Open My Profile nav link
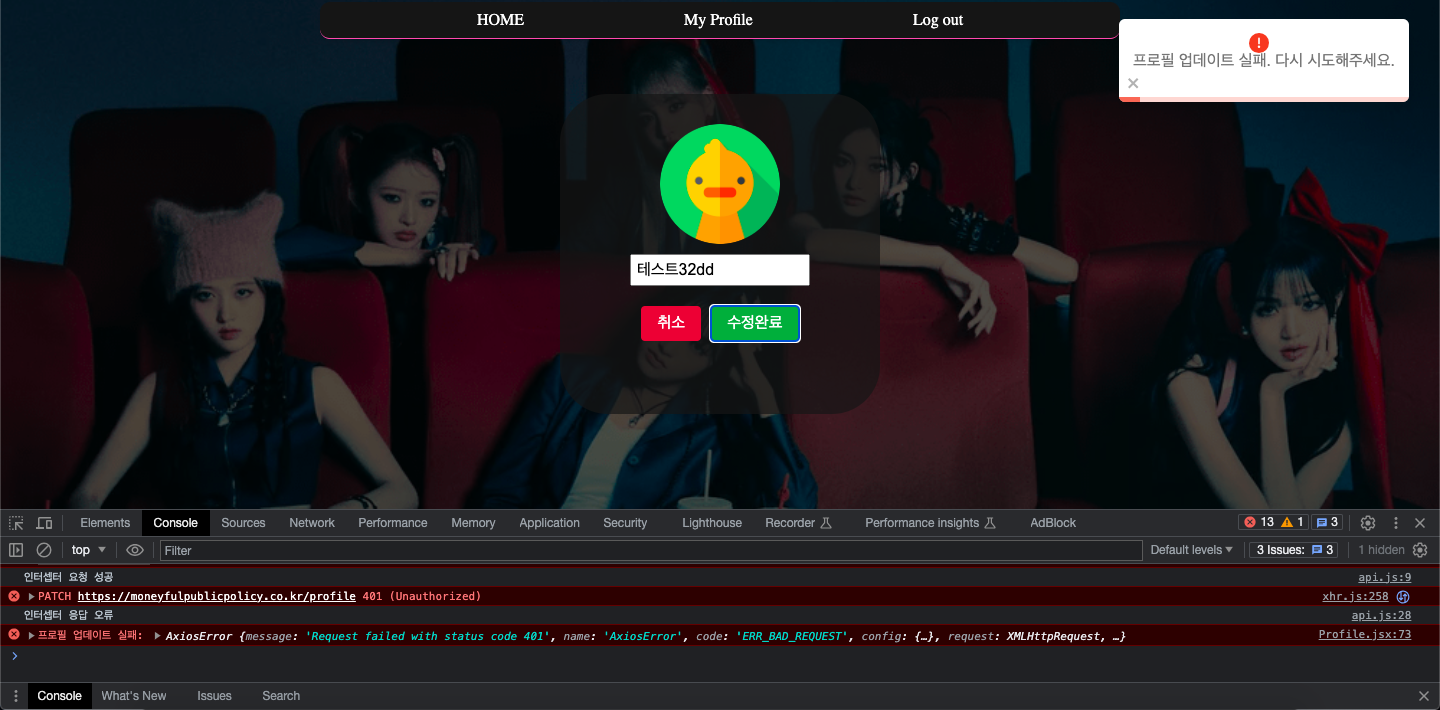 coord(718,20)
